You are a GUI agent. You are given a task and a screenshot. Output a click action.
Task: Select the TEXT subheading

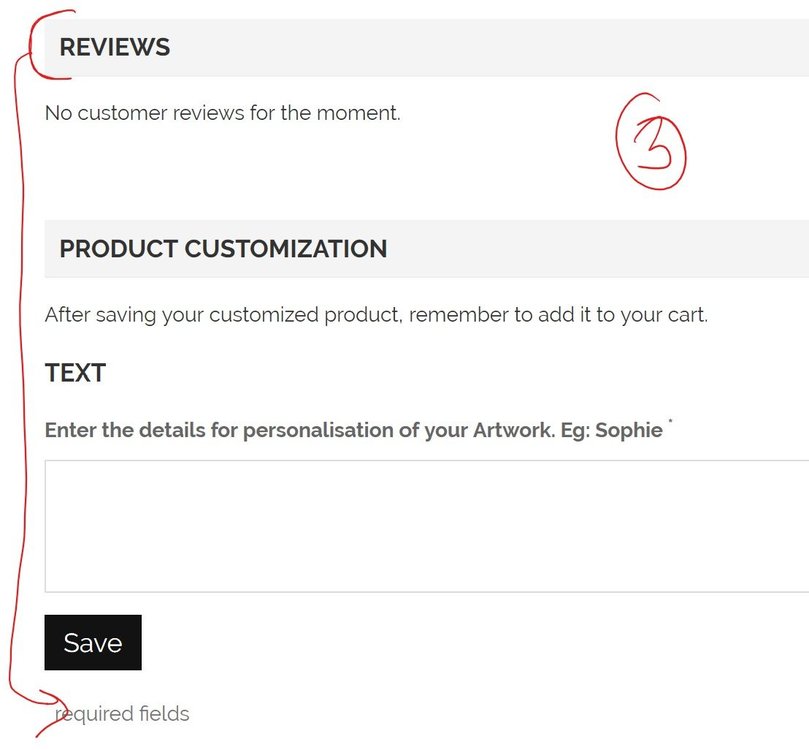click(x=75, y=374)
